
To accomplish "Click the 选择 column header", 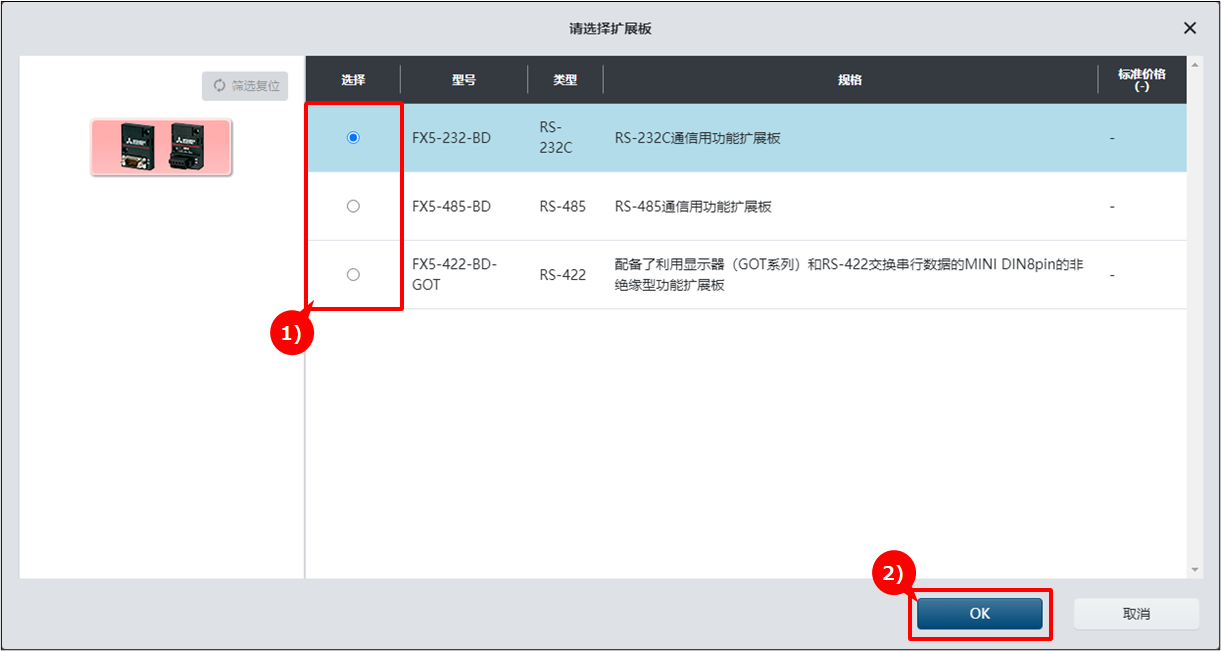I will coord(353,80).
